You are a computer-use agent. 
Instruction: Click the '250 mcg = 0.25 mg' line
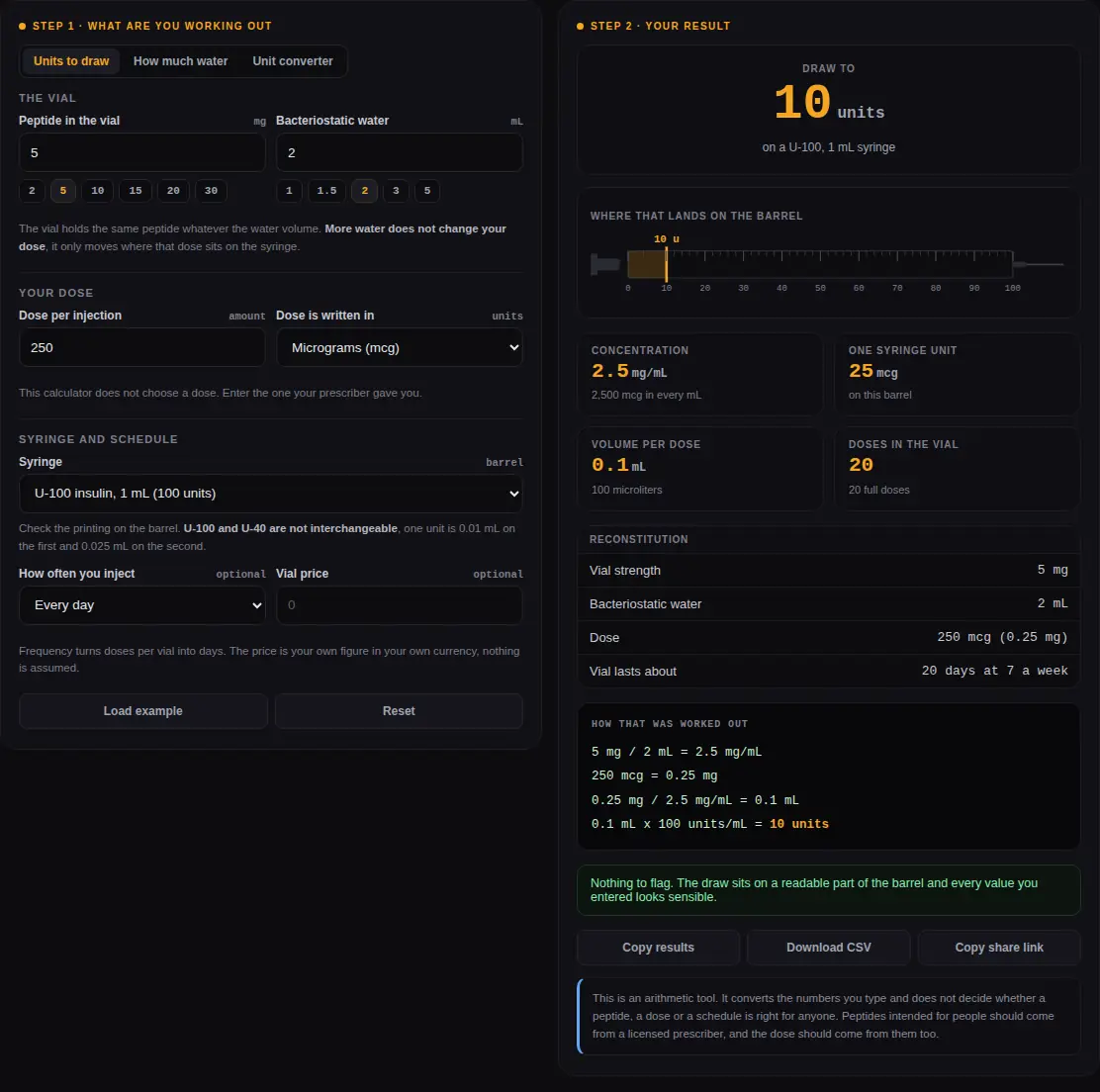[654, 775]
